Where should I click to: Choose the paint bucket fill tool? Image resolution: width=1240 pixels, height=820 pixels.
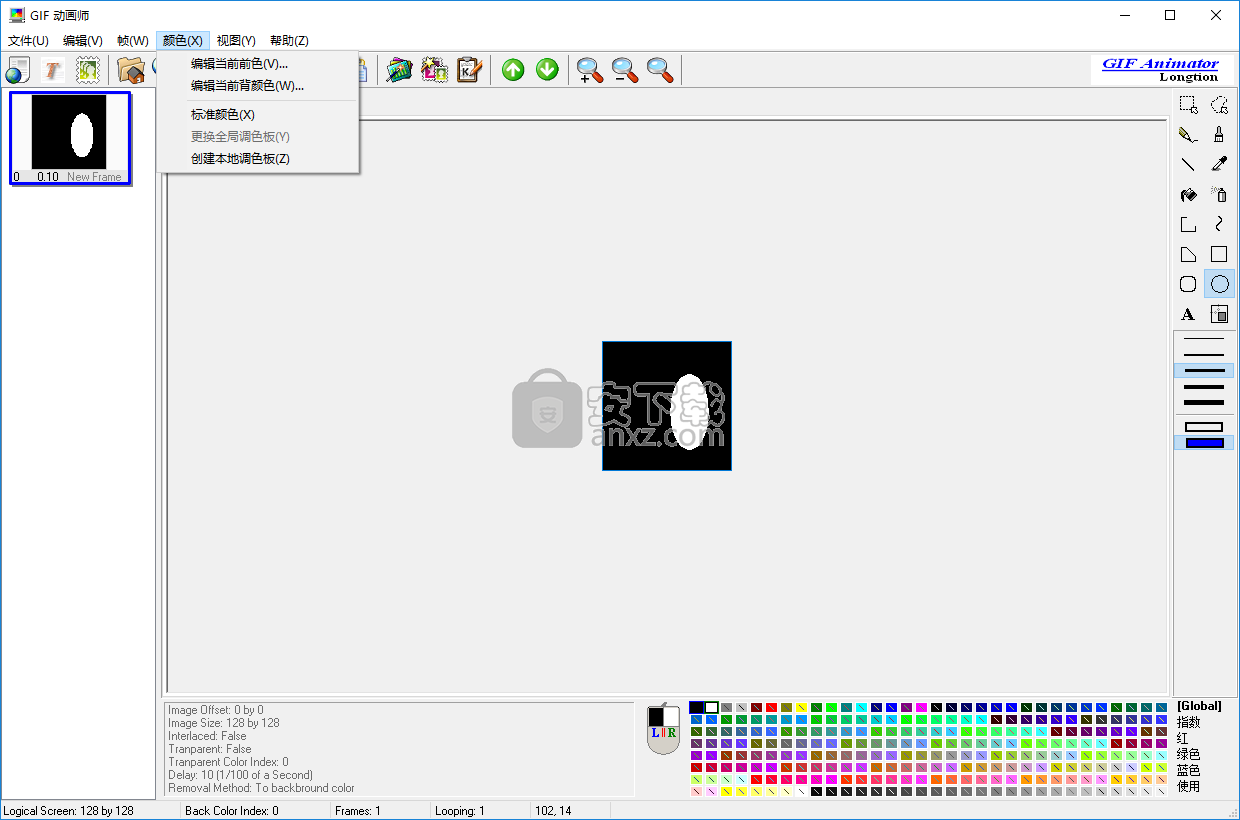click(x=1188, y=195)
